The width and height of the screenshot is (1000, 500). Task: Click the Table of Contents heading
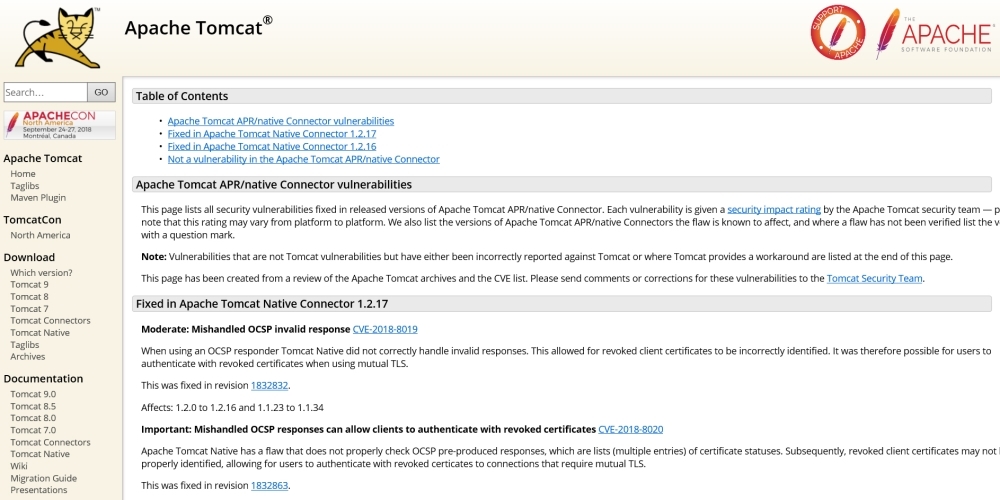point(182,96)
